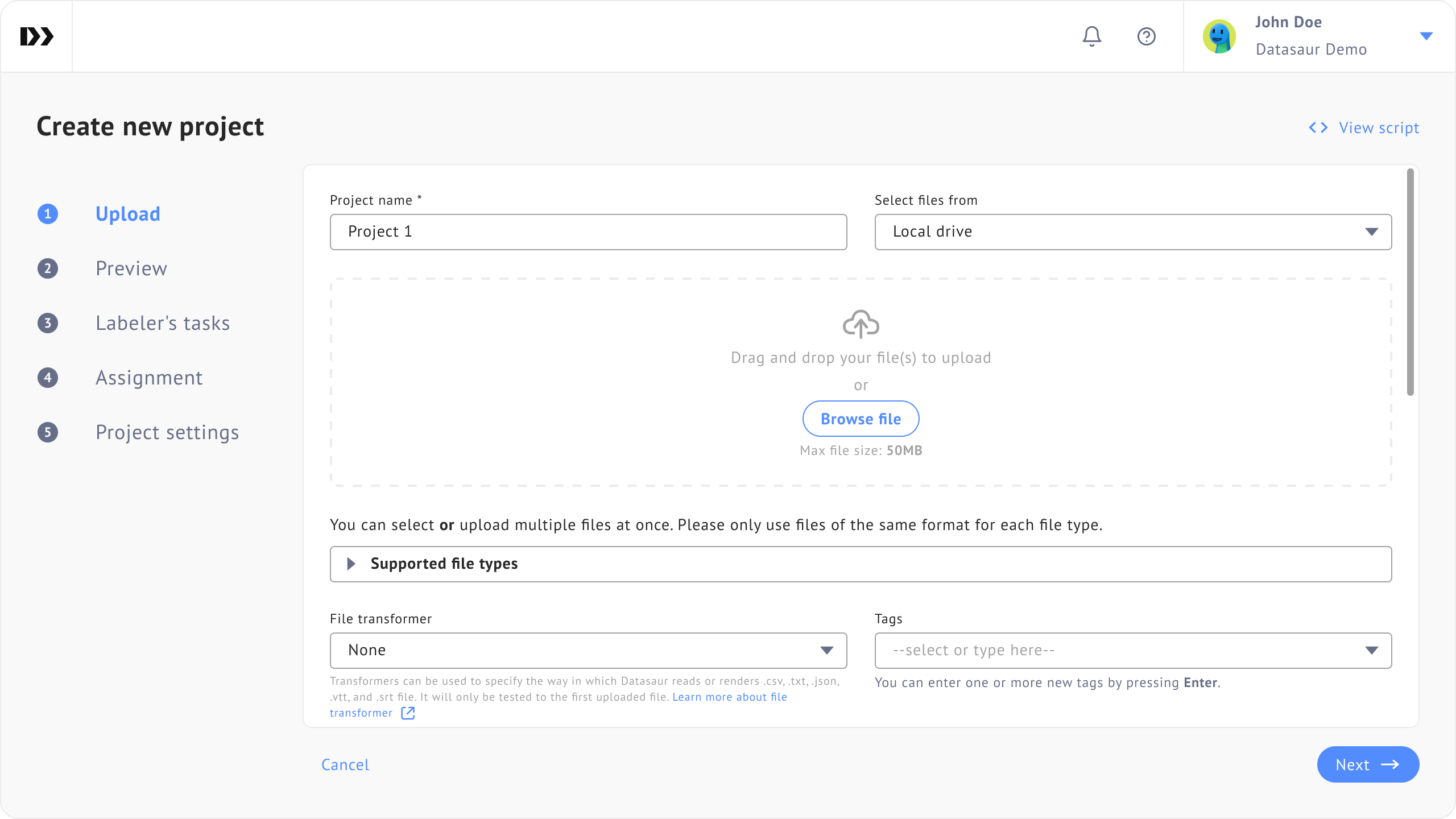
Task: Open the File transformer dropdown
Action: tap(588, 651)
